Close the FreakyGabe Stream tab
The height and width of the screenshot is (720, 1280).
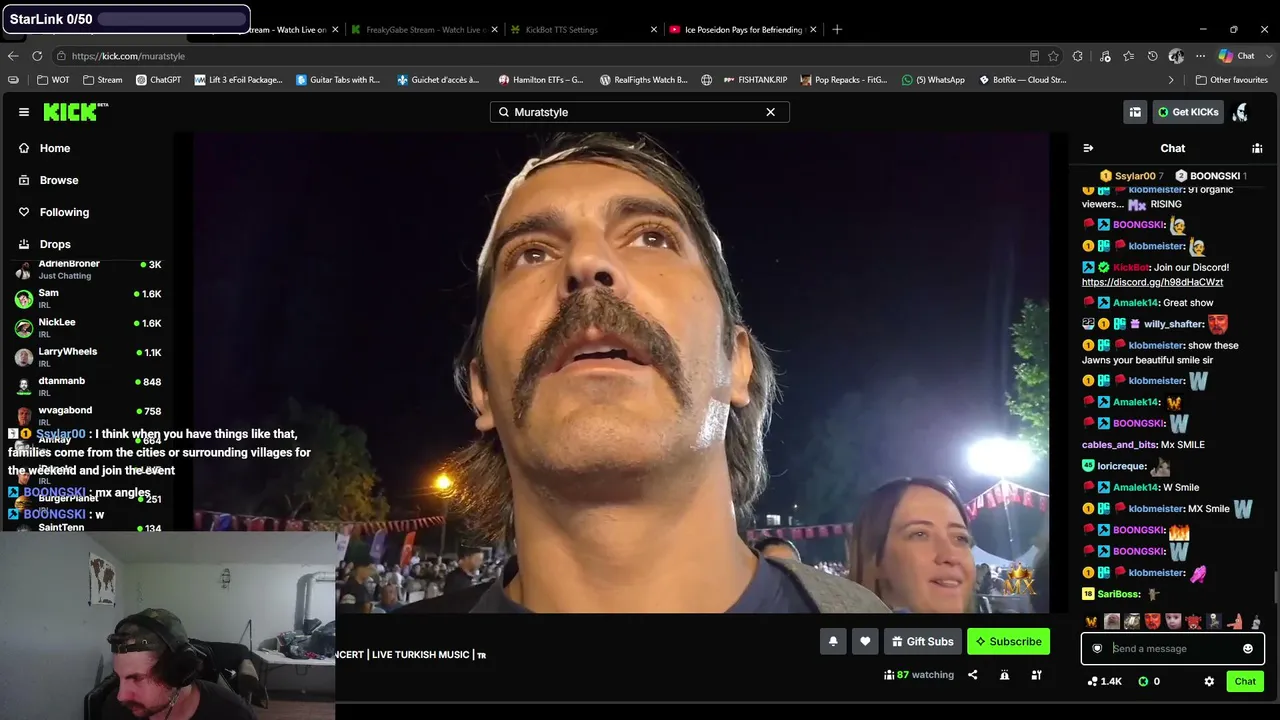(495, 30)
